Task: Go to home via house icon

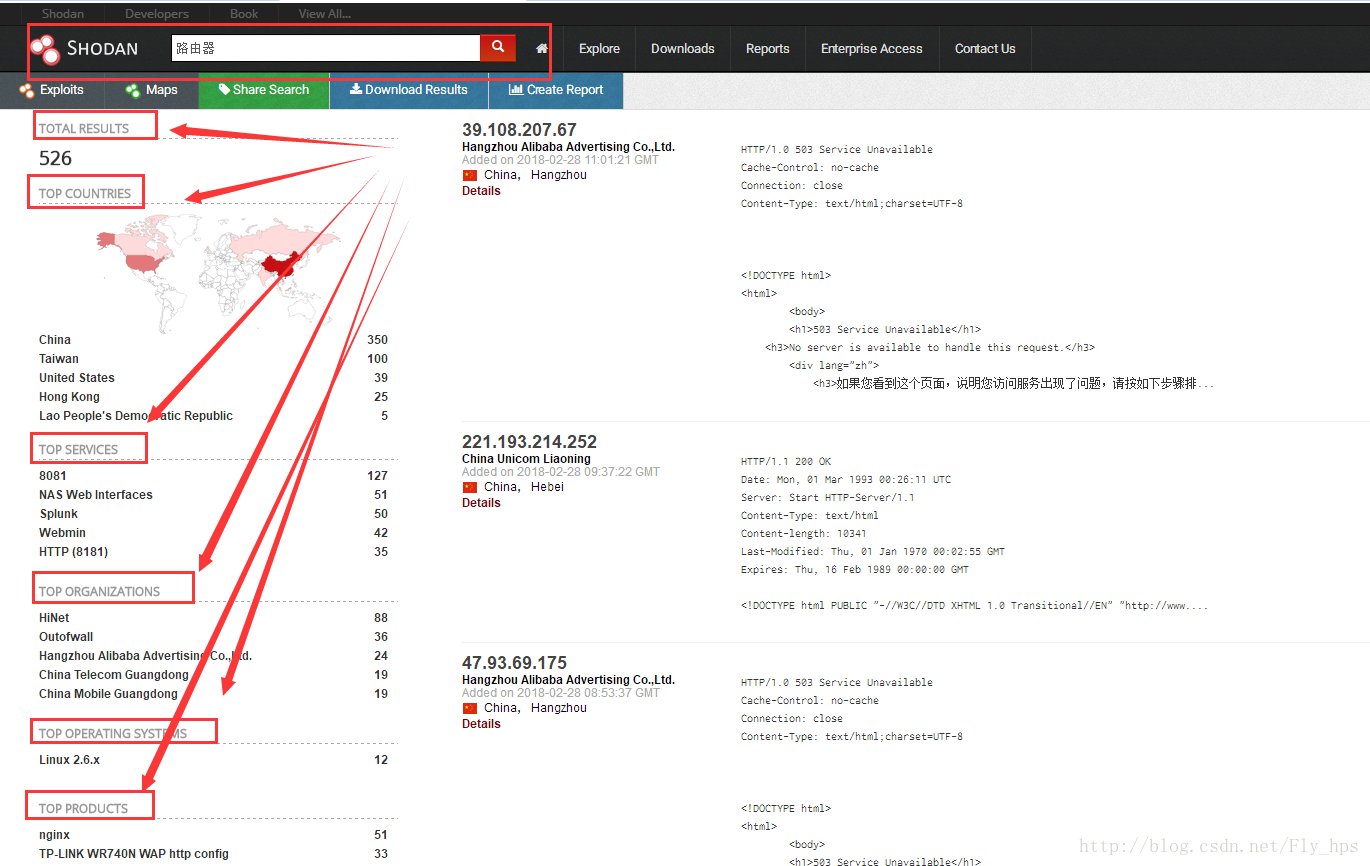Action: point(542,48)
